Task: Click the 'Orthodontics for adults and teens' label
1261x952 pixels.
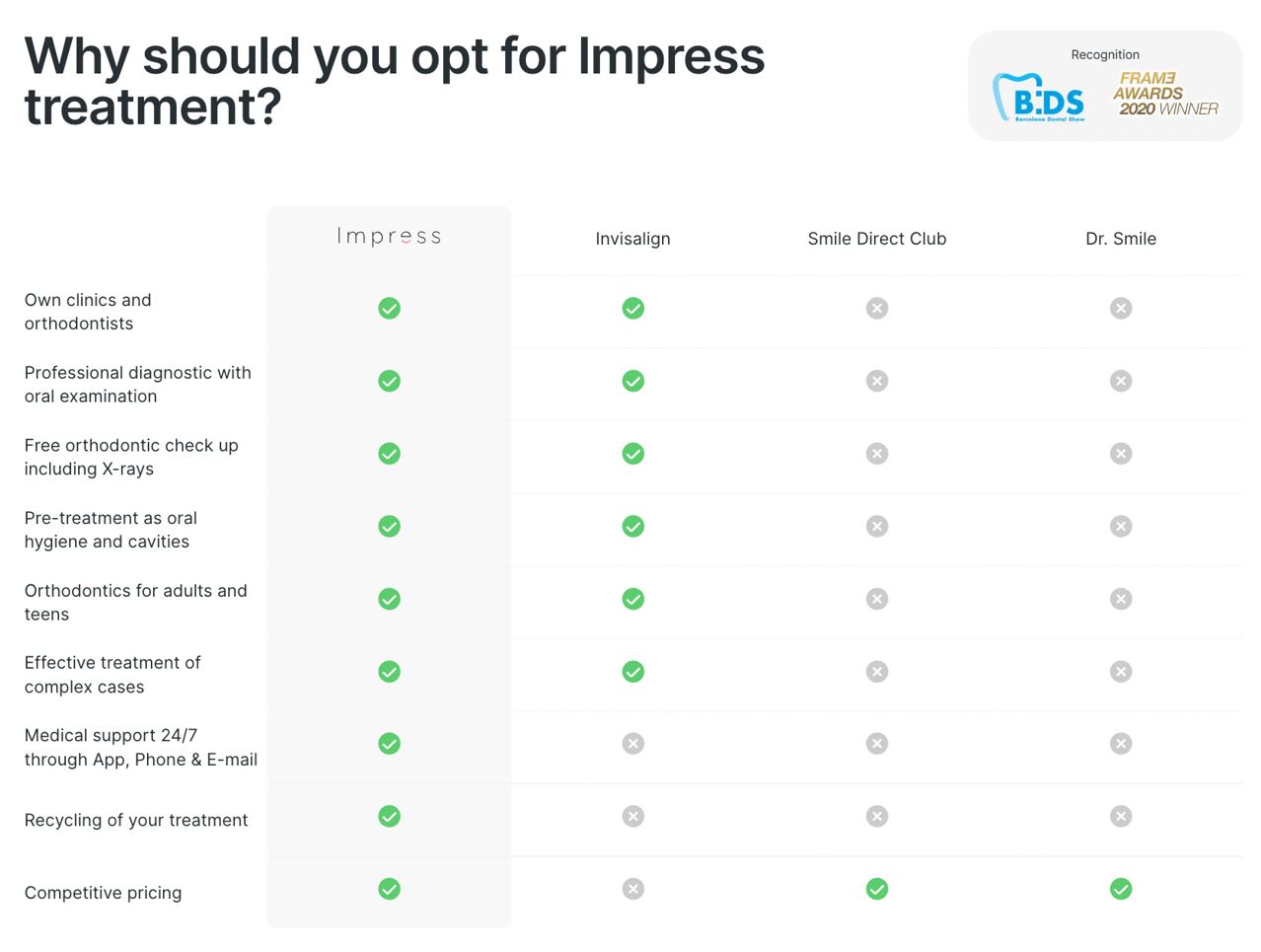Action: 135,602
